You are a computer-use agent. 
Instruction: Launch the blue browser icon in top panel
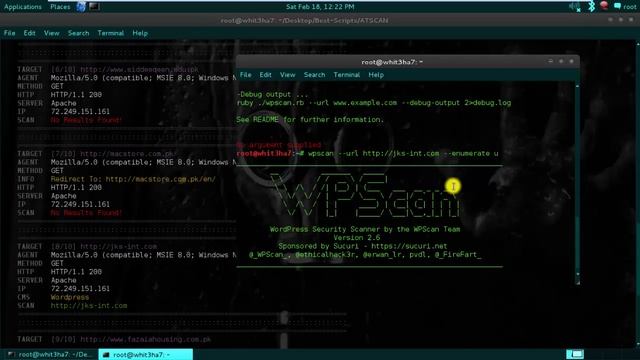(x=81, y=7)
